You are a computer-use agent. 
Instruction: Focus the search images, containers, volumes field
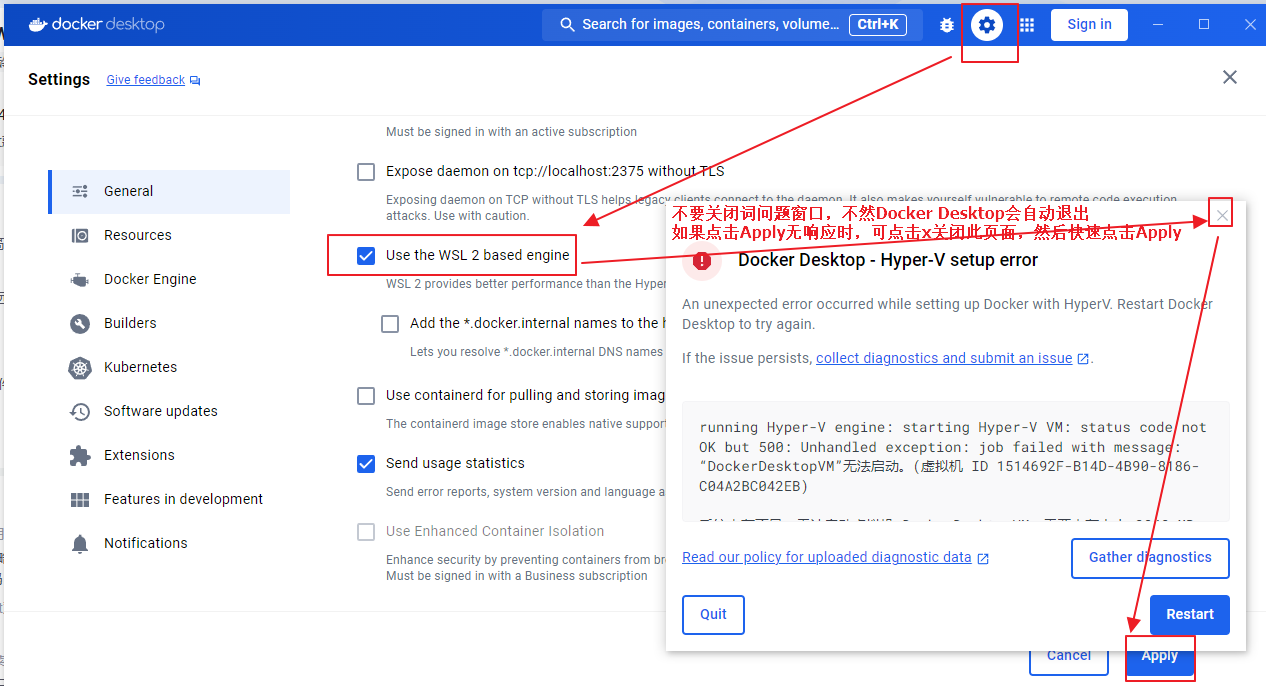click(732, 25)
